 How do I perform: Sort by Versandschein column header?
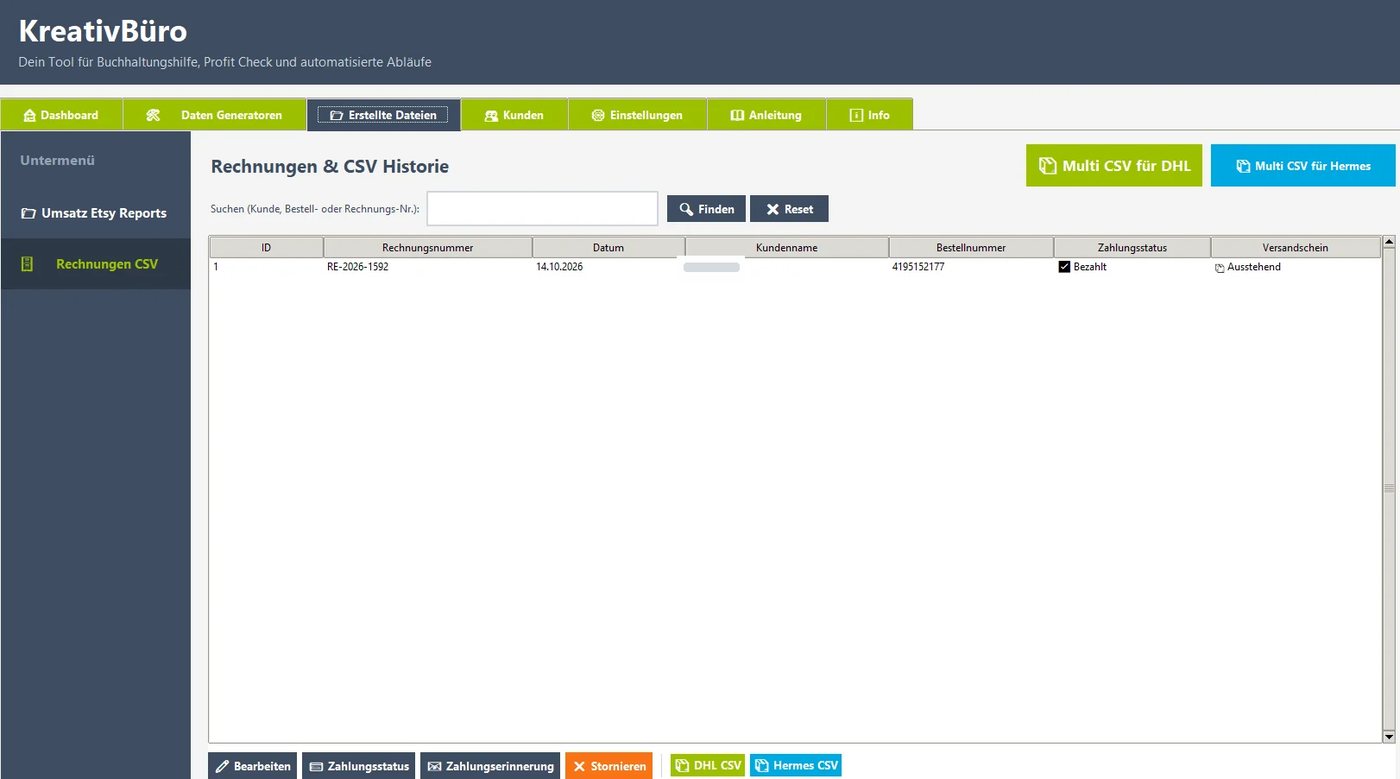click(x=1295, y=247)
